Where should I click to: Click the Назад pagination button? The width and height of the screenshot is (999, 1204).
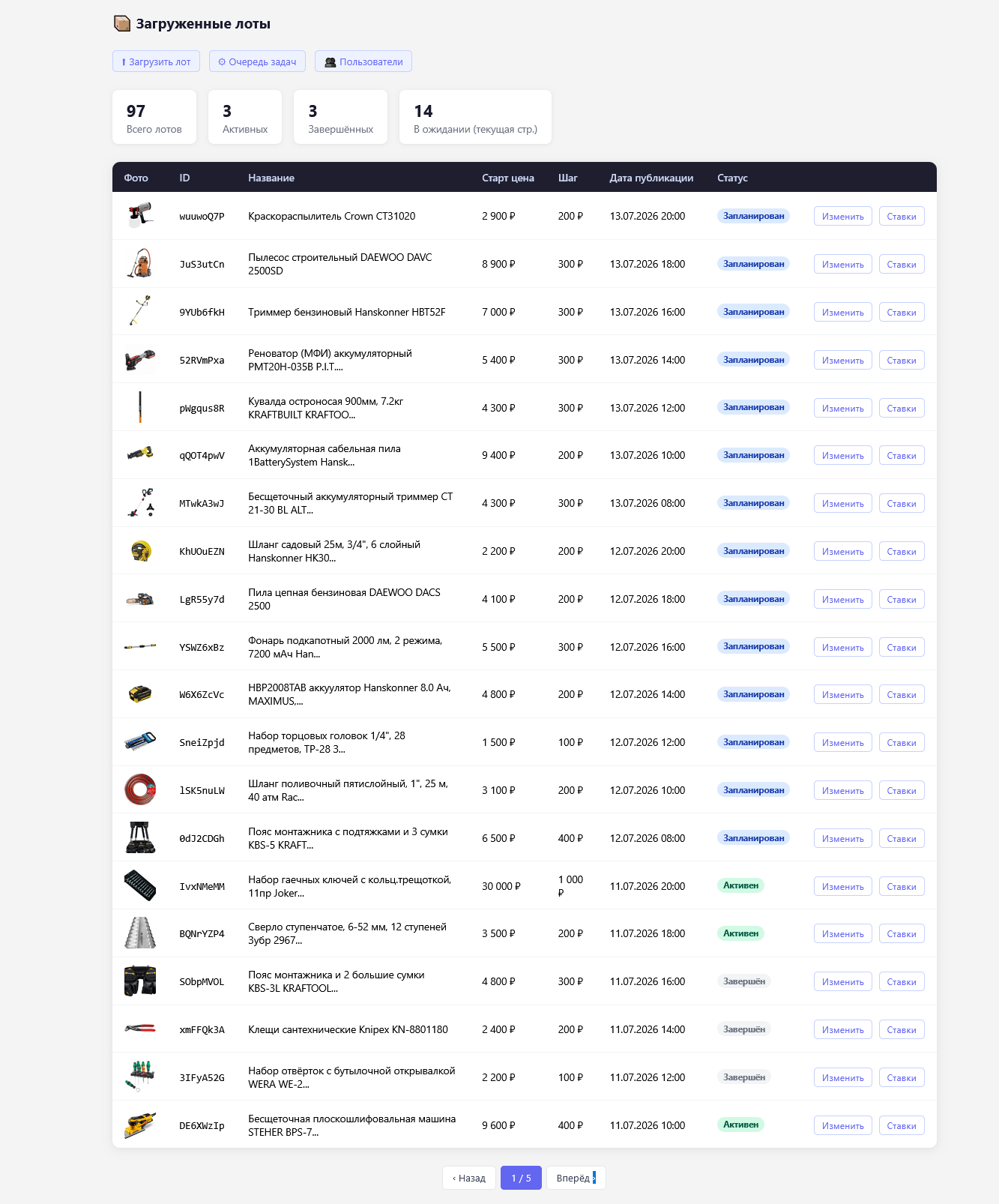click(469, 1178)
